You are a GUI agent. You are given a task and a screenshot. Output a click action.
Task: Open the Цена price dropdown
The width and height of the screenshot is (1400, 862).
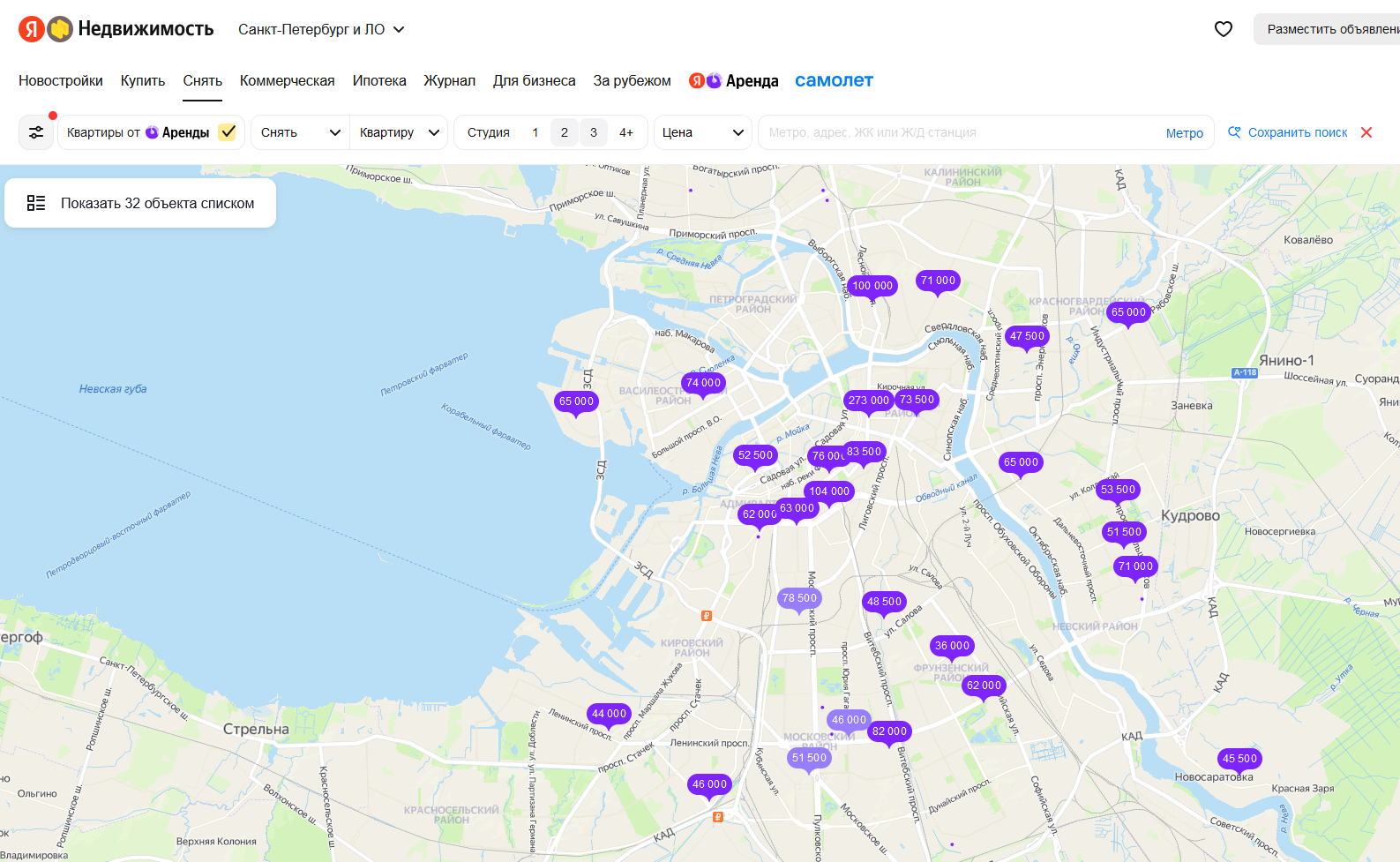click(702, 132)
